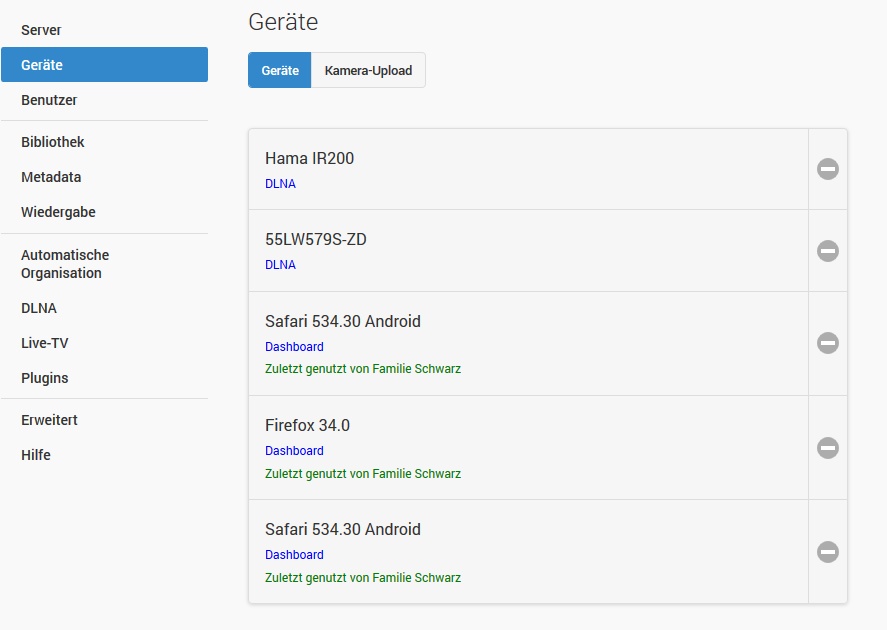Select Erweitert in the sidebar

click(49, 420)
